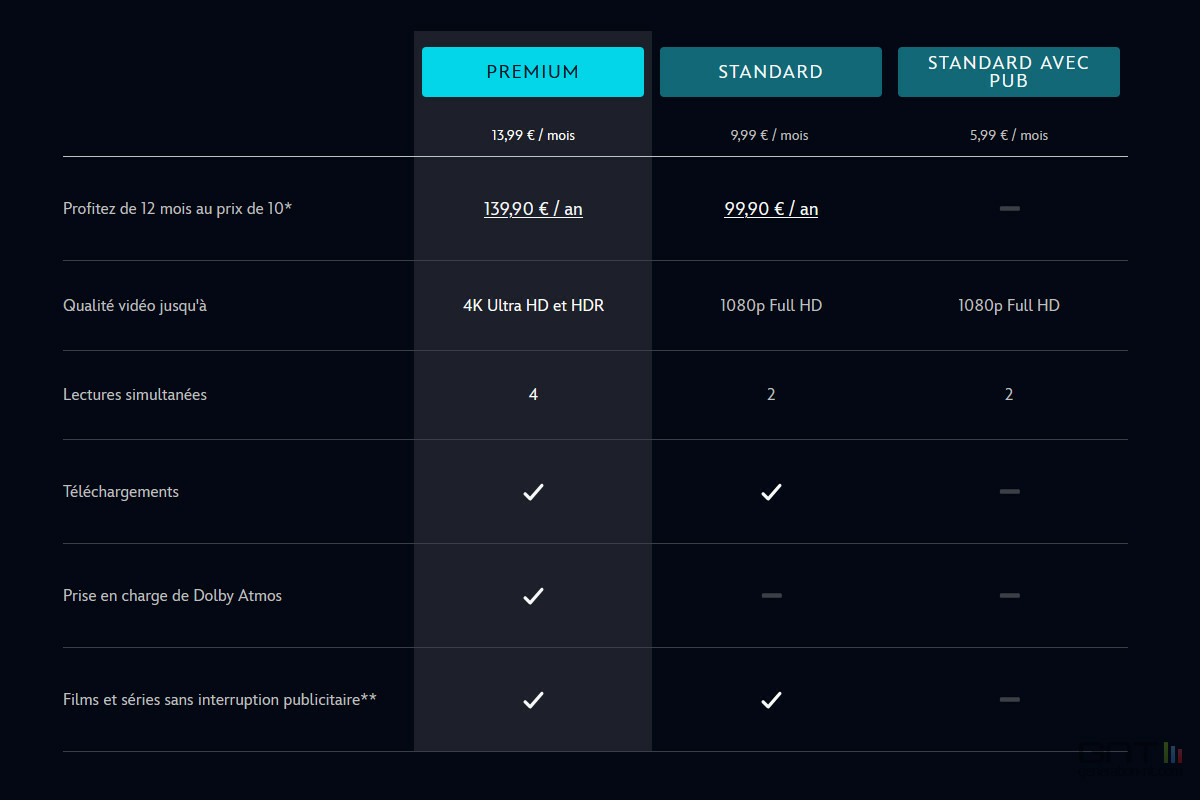This screenshot has width=1200, height=800.
Task: Open the 139,90 € / an annual offer link
Action: (x=533, y=209)
